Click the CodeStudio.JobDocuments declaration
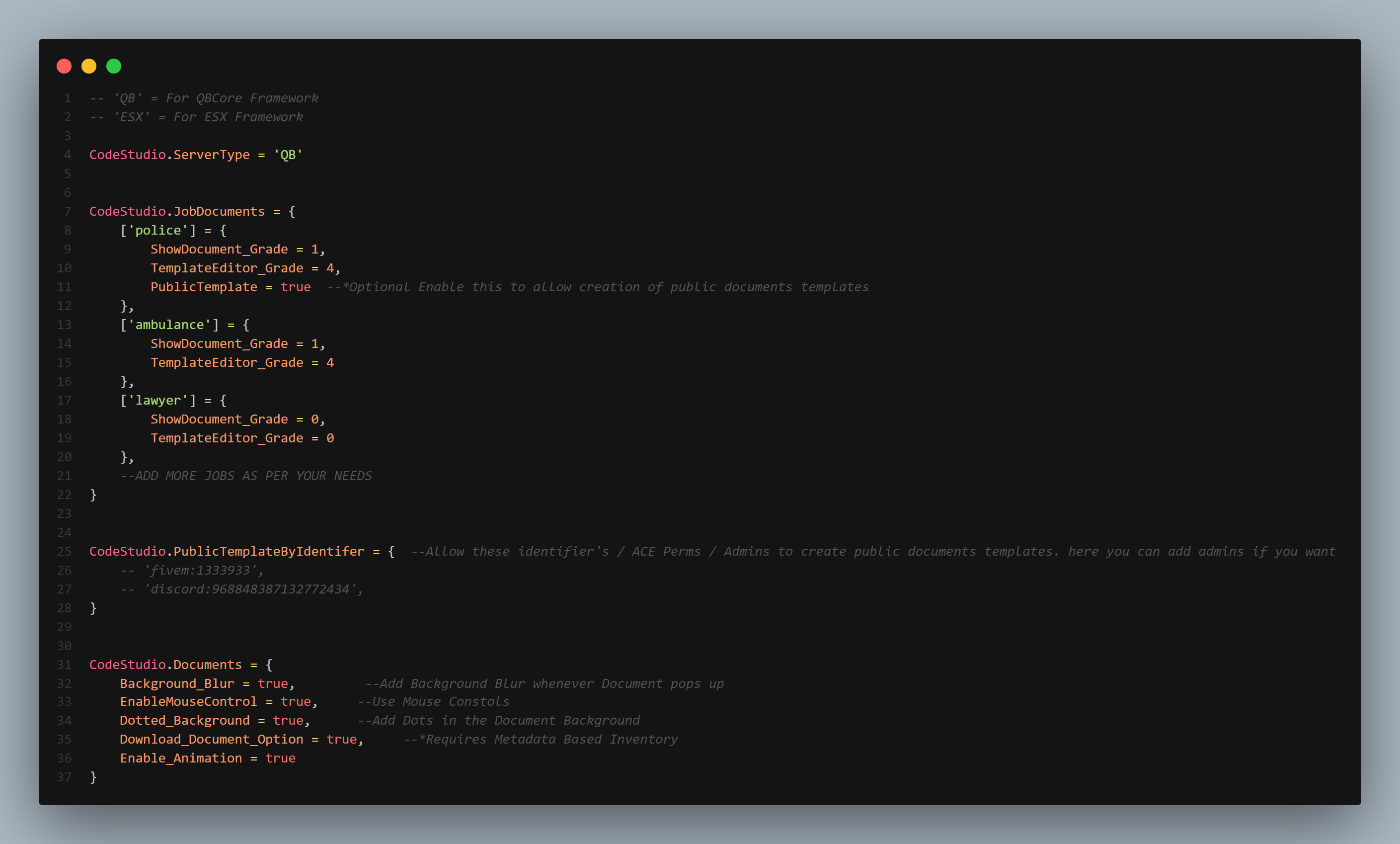1400x844 pixels. 177,211
